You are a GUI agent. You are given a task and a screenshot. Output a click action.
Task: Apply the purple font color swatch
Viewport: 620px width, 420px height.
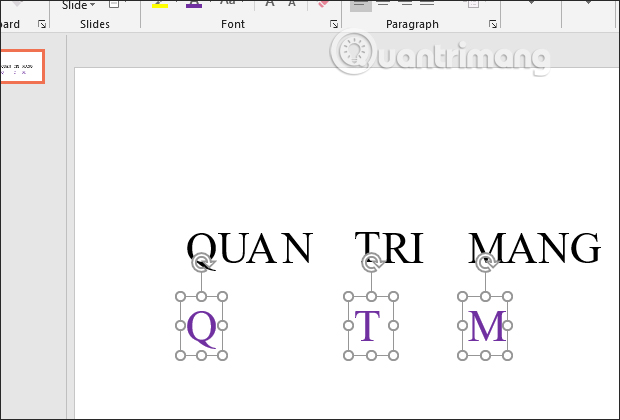point(194,6)
